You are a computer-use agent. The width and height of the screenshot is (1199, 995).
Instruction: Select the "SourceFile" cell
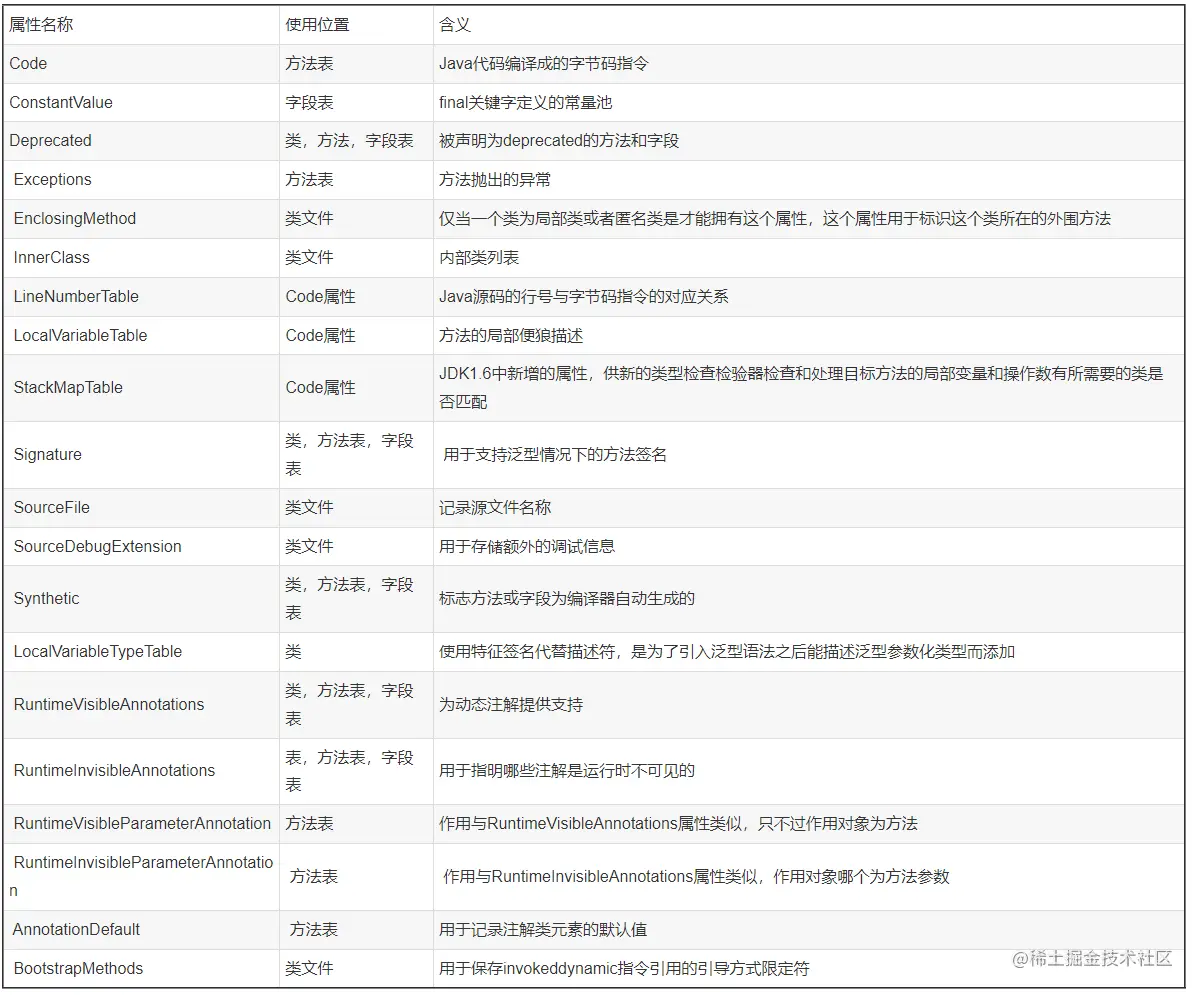coord(141,508)
